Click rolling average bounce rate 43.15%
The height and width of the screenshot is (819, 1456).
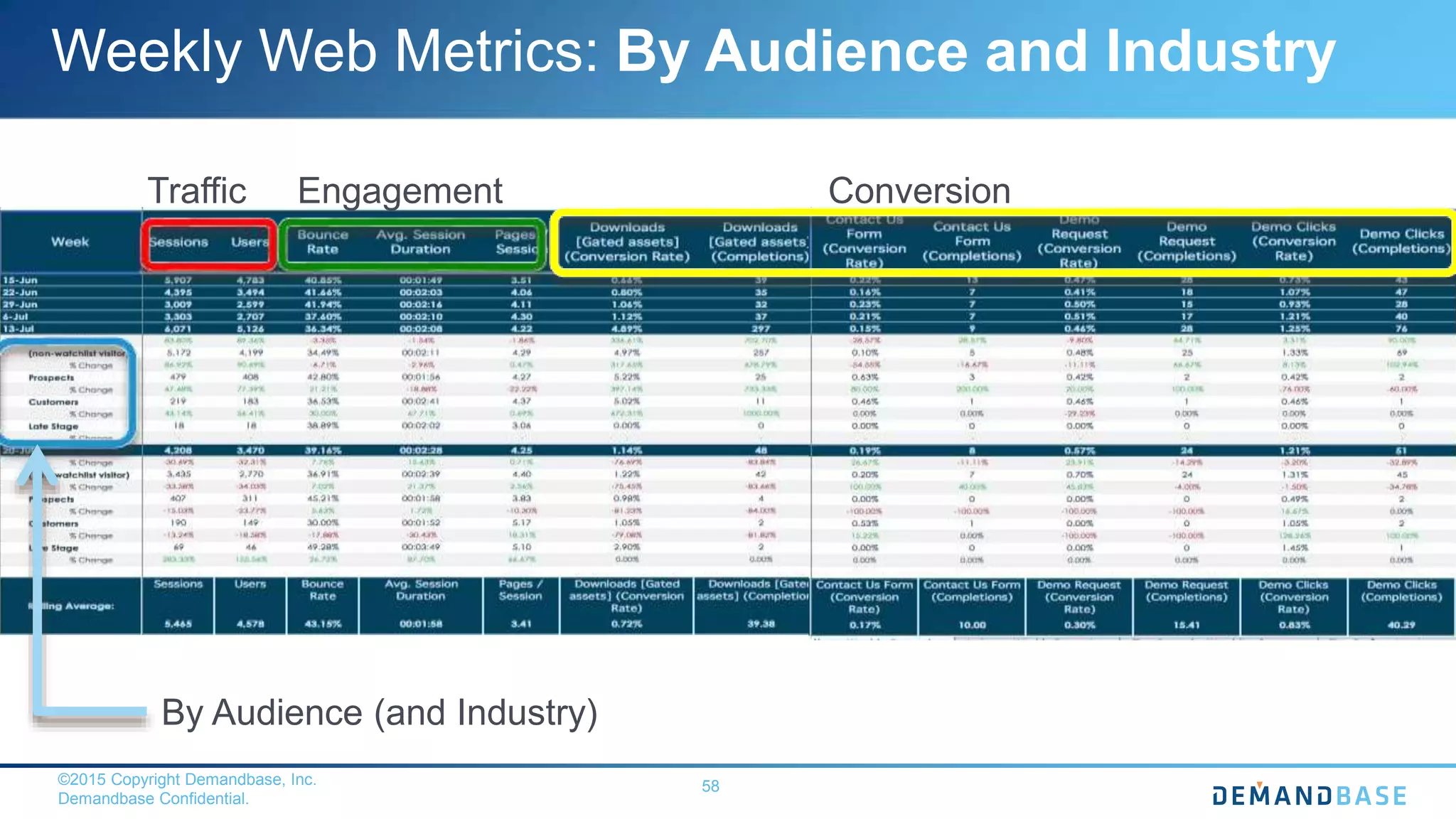[x=323, y=623]
